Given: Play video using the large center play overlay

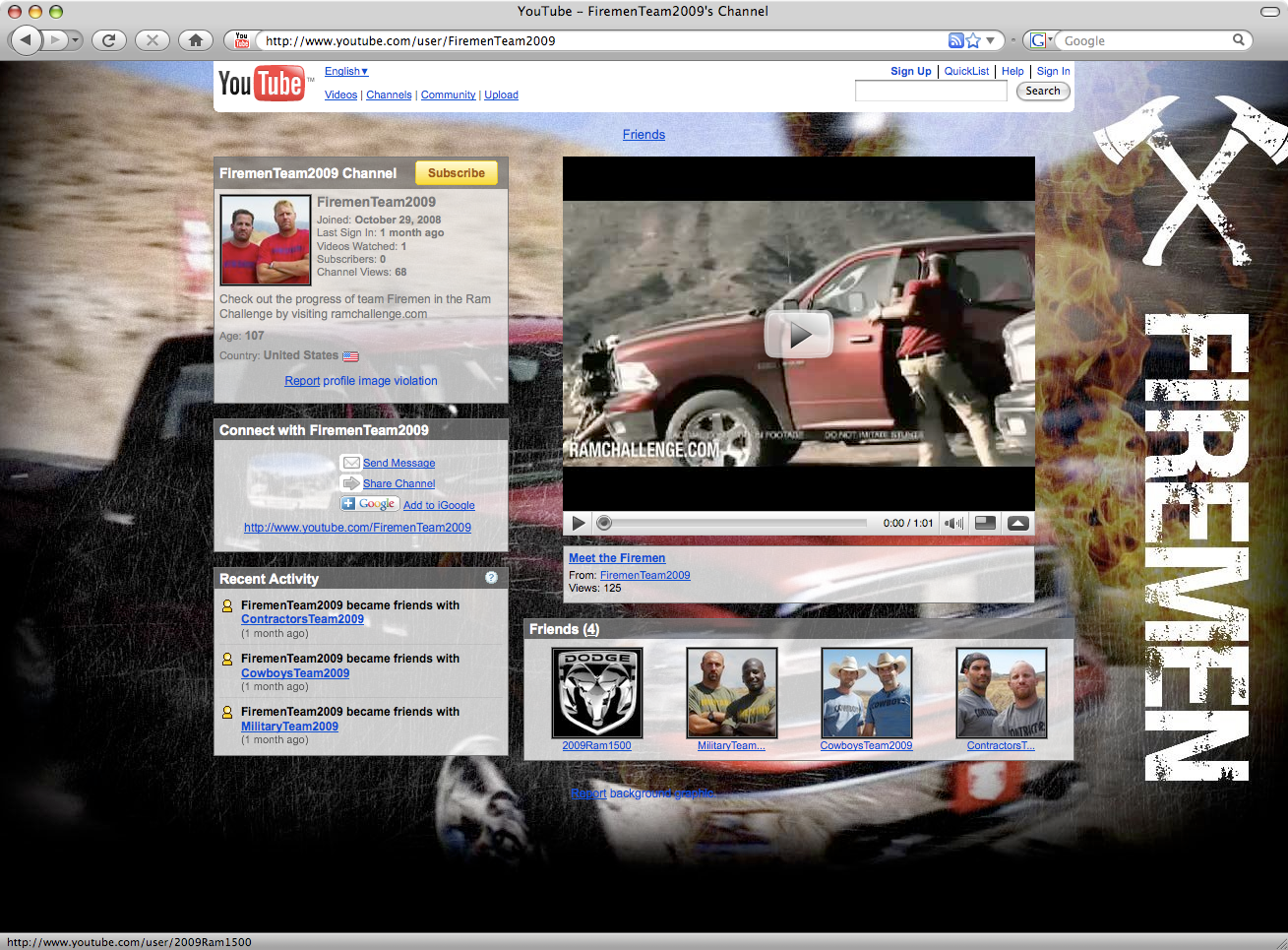Looking at the screenshot, I should pyautogui.click(x=799, y=335).
